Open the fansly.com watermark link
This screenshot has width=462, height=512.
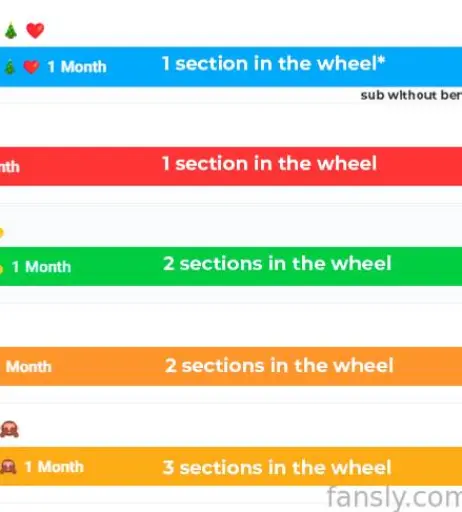394,499
